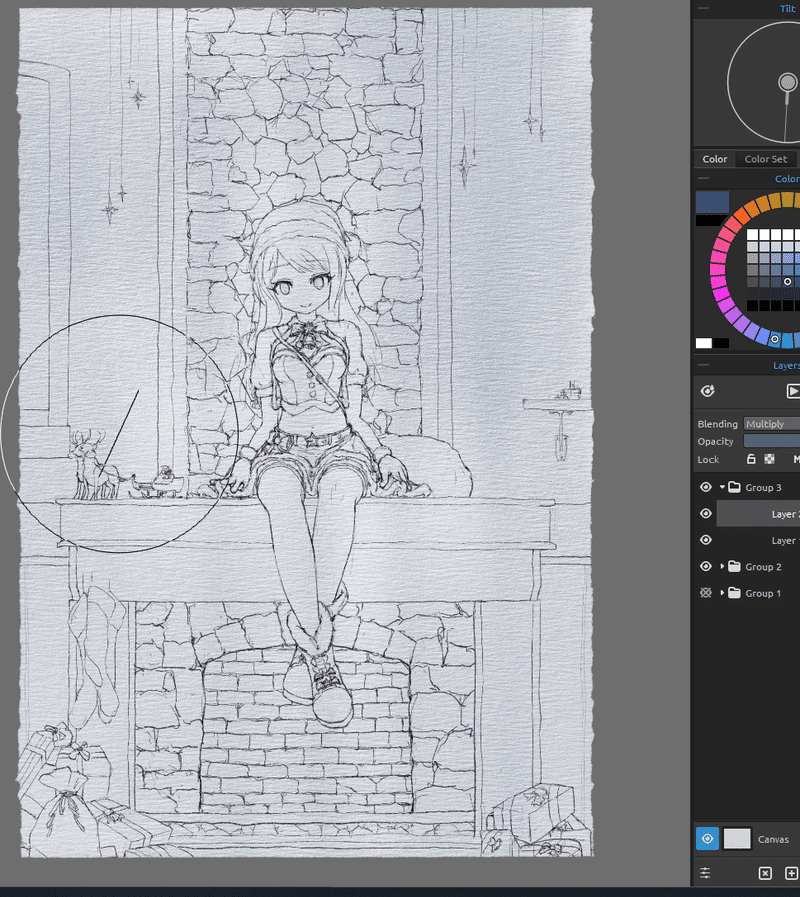
Task: Click the play-arrow button in Layers panel
Action: [793, 391]
